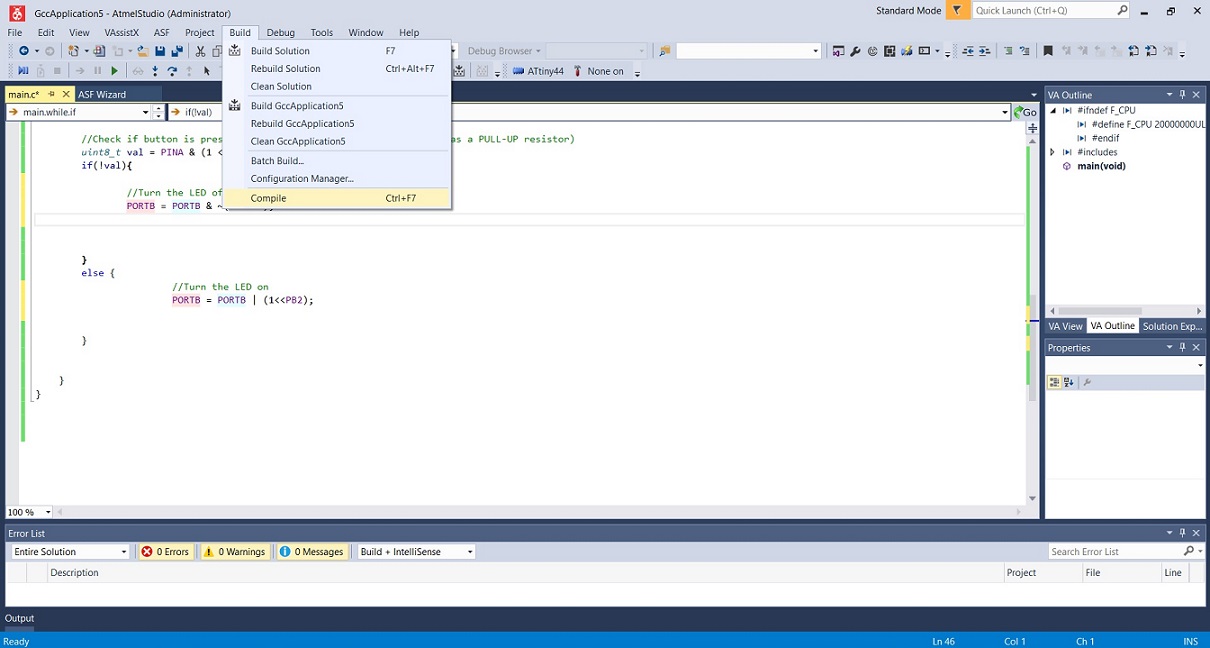Click the search icon in Error List

click(x=1189, y=552)
